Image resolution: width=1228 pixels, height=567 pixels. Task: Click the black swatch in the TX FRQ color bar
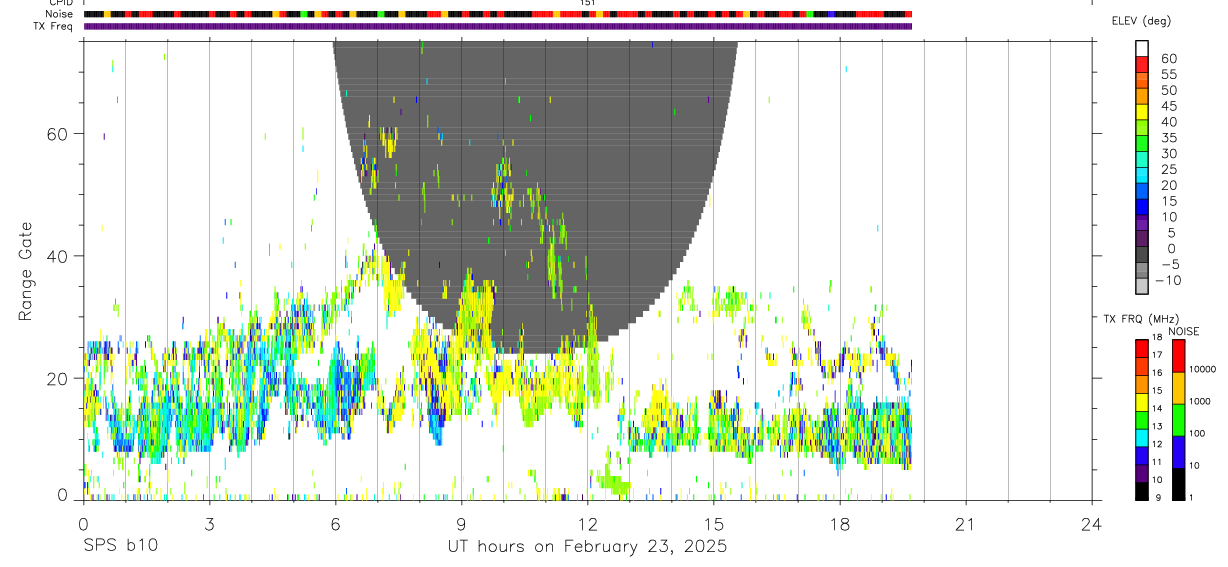pyautogui.click(x=1142, y=491)
